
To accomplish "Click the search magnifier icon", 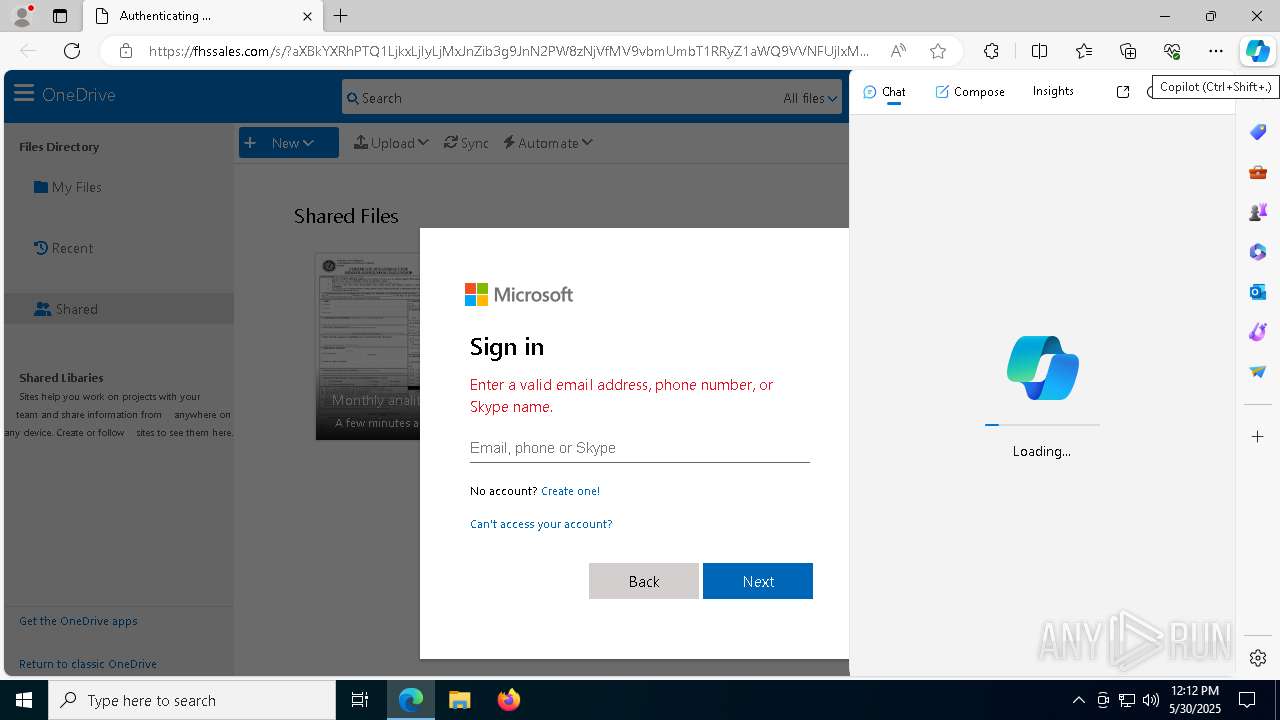I will pos(352,98).
